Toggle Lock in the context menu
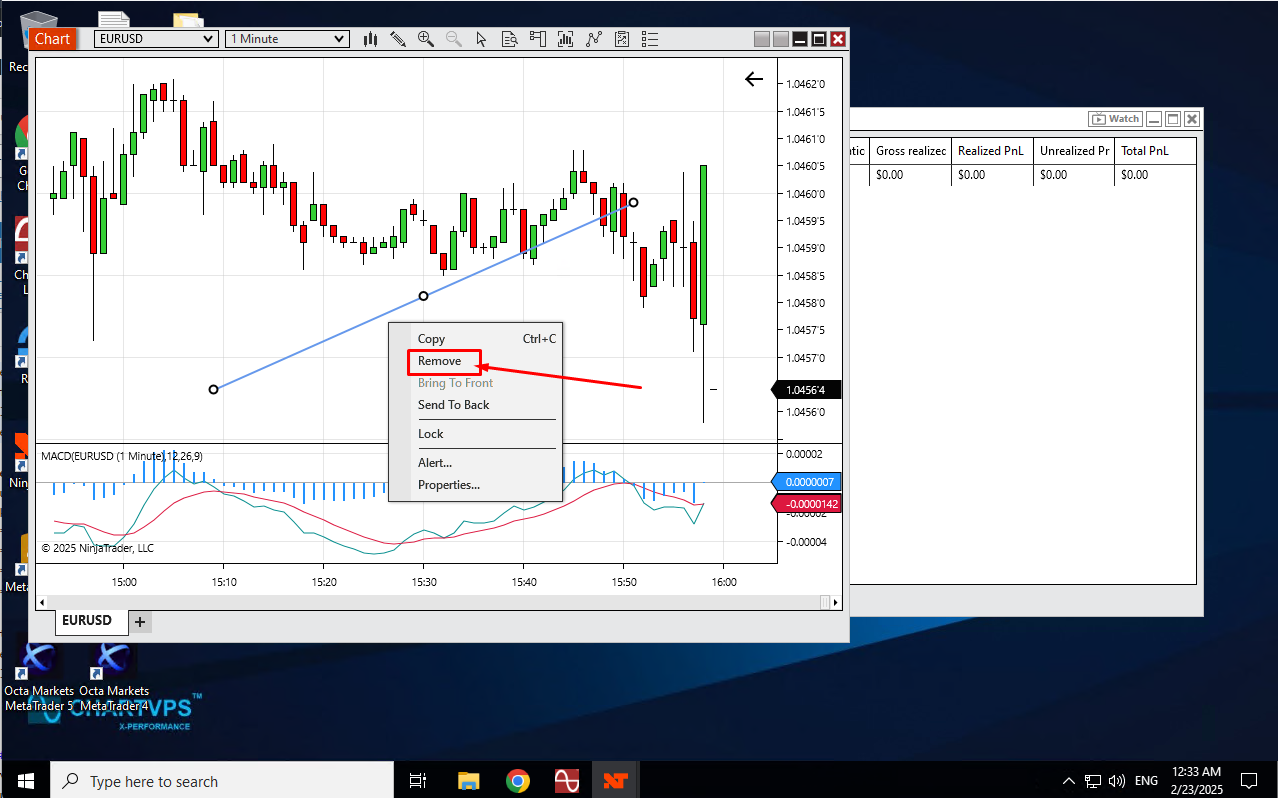Screen dimensions: 1278x798 pyautogui.click(x=431, y=434)
